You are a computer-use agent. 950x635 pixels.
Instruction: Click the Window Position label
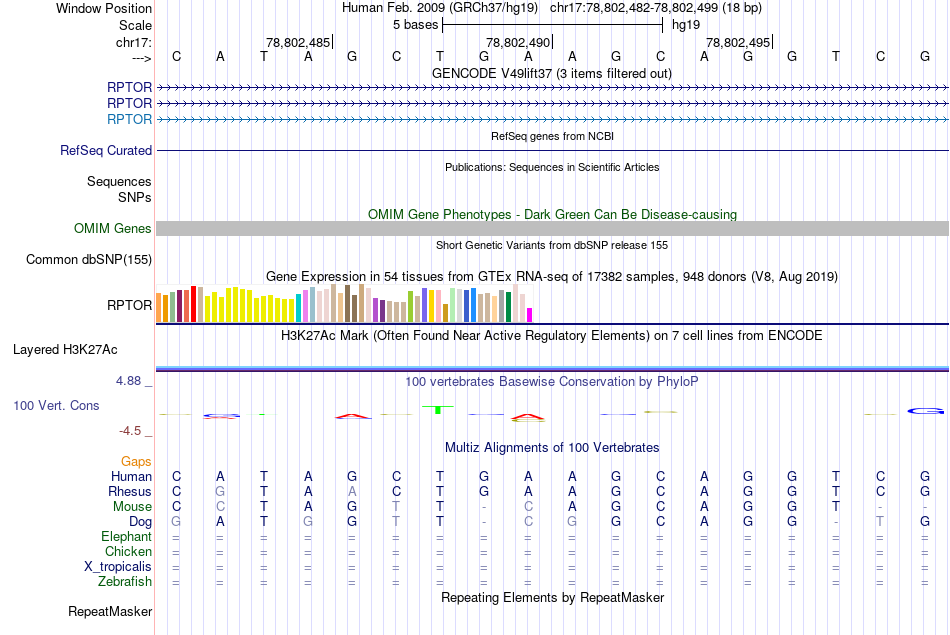[104, 8]
